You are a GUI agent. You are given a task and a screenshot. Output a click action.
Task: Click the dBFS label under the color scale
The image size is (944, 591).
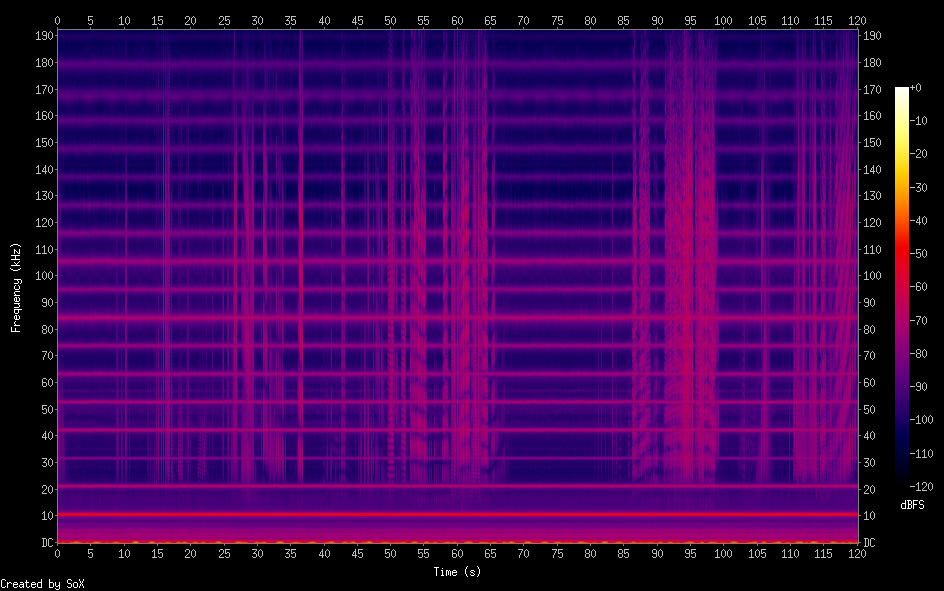tap(912, 505)
